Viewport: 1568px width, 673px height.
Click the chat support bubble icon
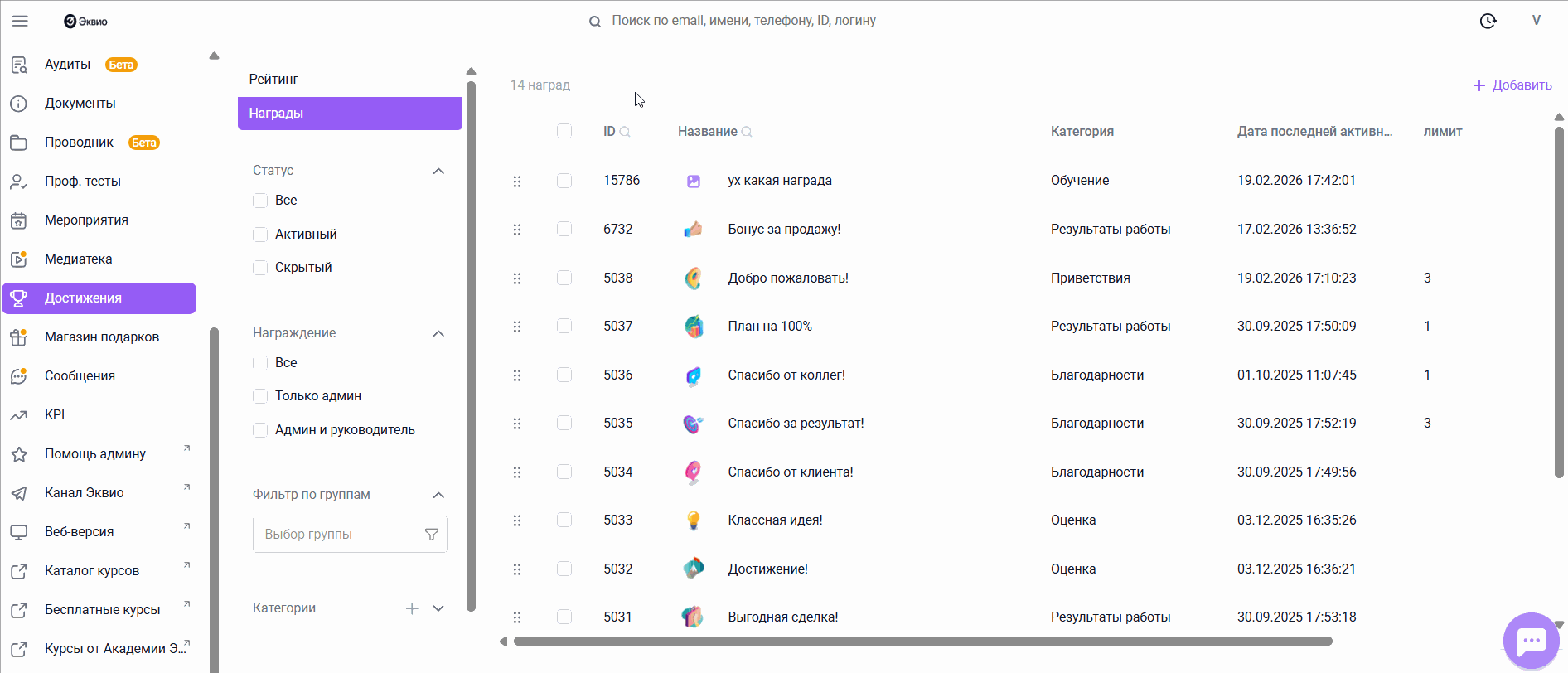pos(1531,641)
